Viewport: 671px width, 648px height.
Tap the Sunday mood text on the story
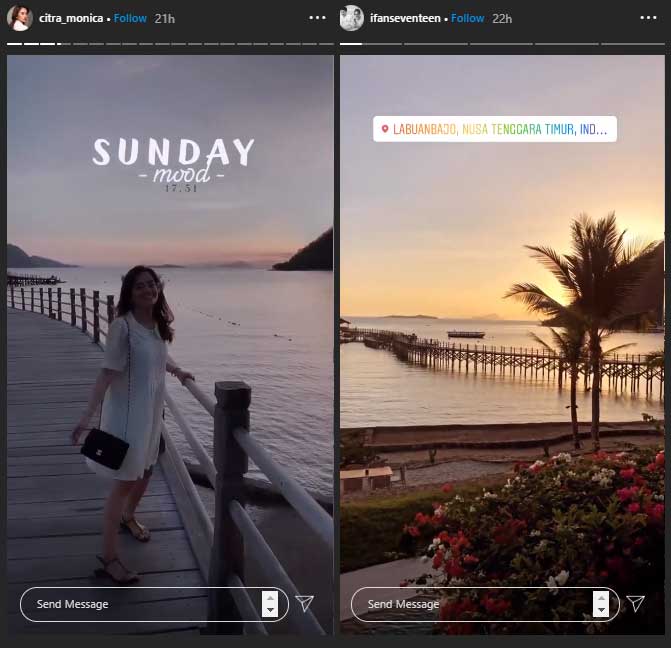pyautogui.click(x=174, y=162)
